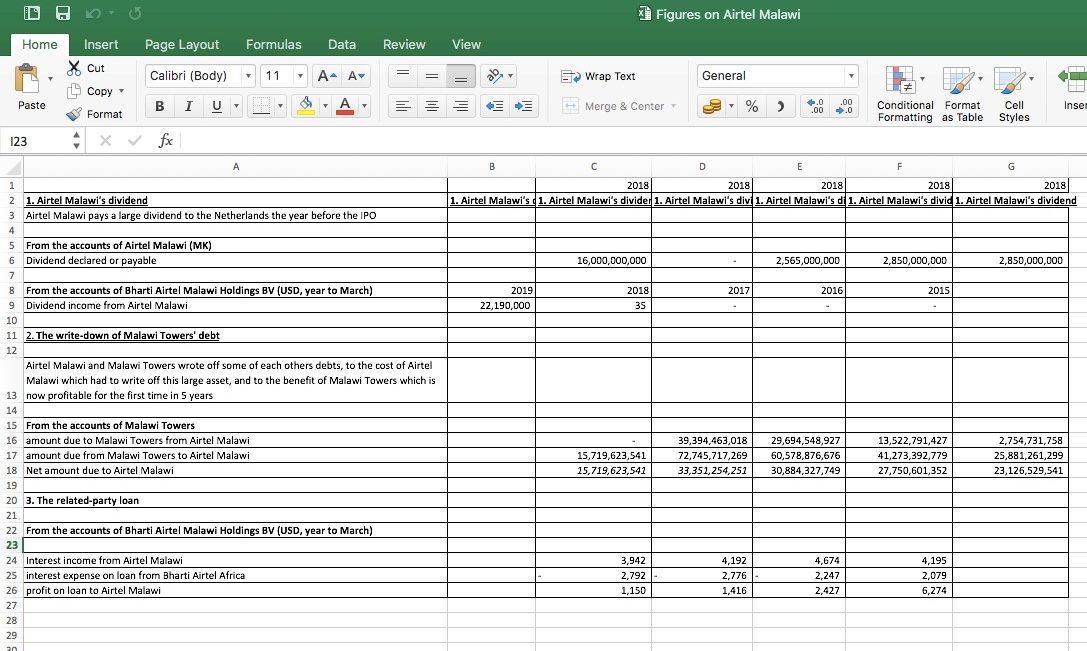Open the Insert ribbon tab
1087x651 pixels.
point(101,44)
